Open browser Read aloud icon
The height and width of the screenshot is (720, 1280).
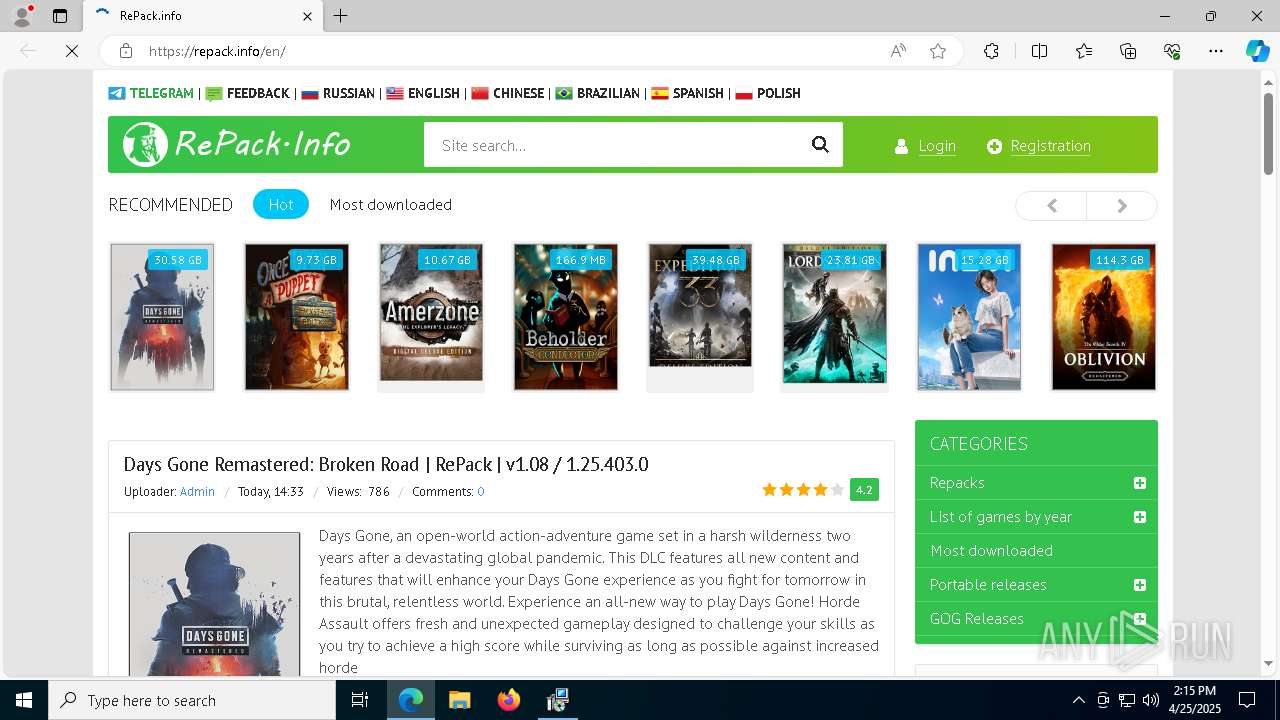coord(898,51)
